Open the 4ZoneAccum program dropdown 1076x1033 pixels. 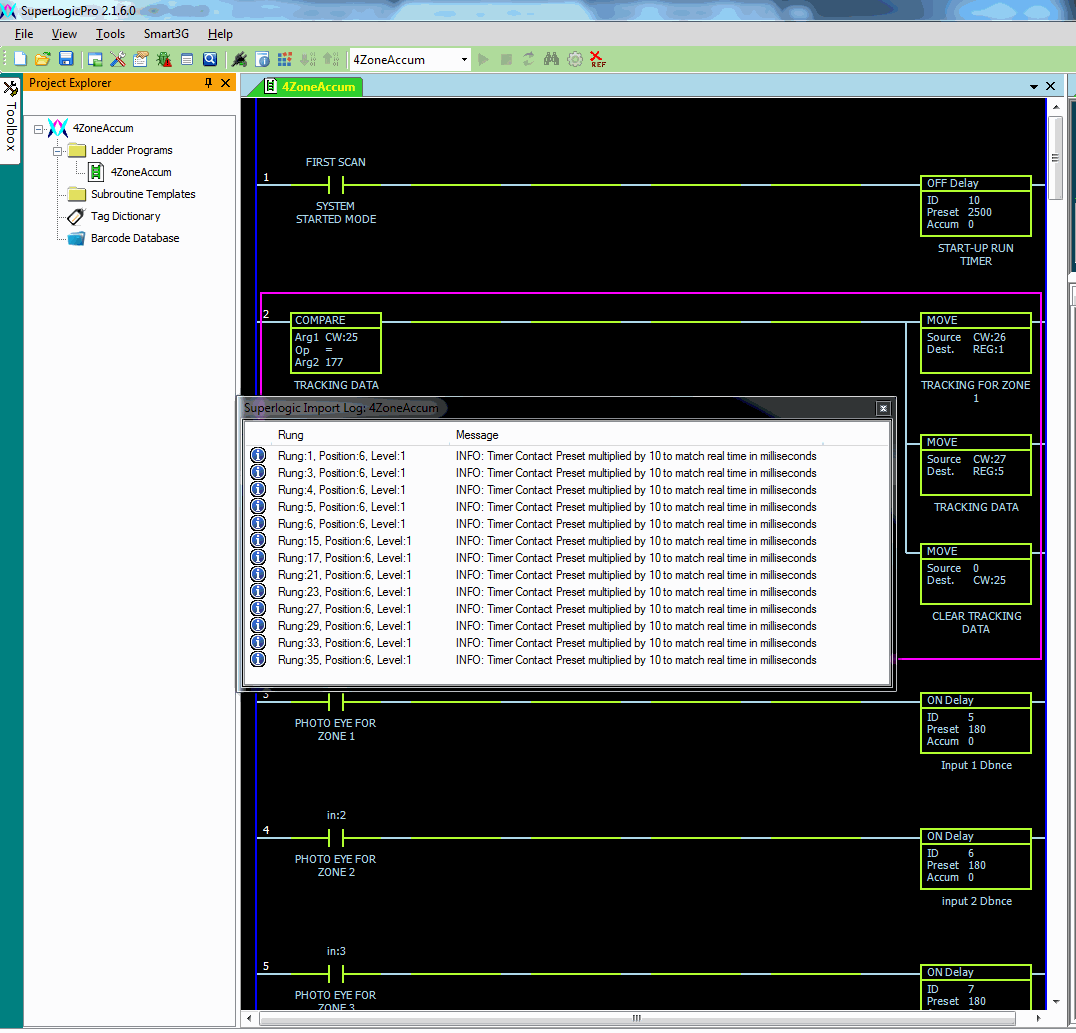point(464,60)
